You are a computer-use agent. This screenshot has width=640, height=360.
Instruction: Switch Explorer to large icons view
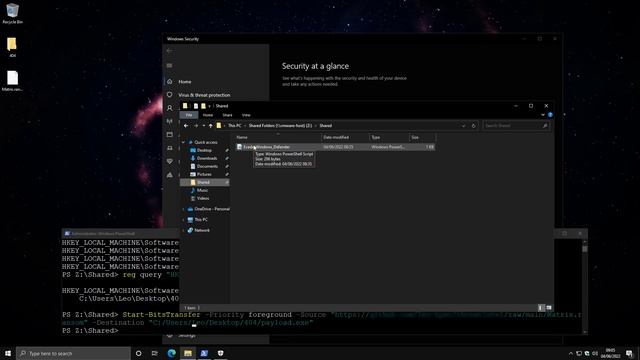[x=549, y=308]
